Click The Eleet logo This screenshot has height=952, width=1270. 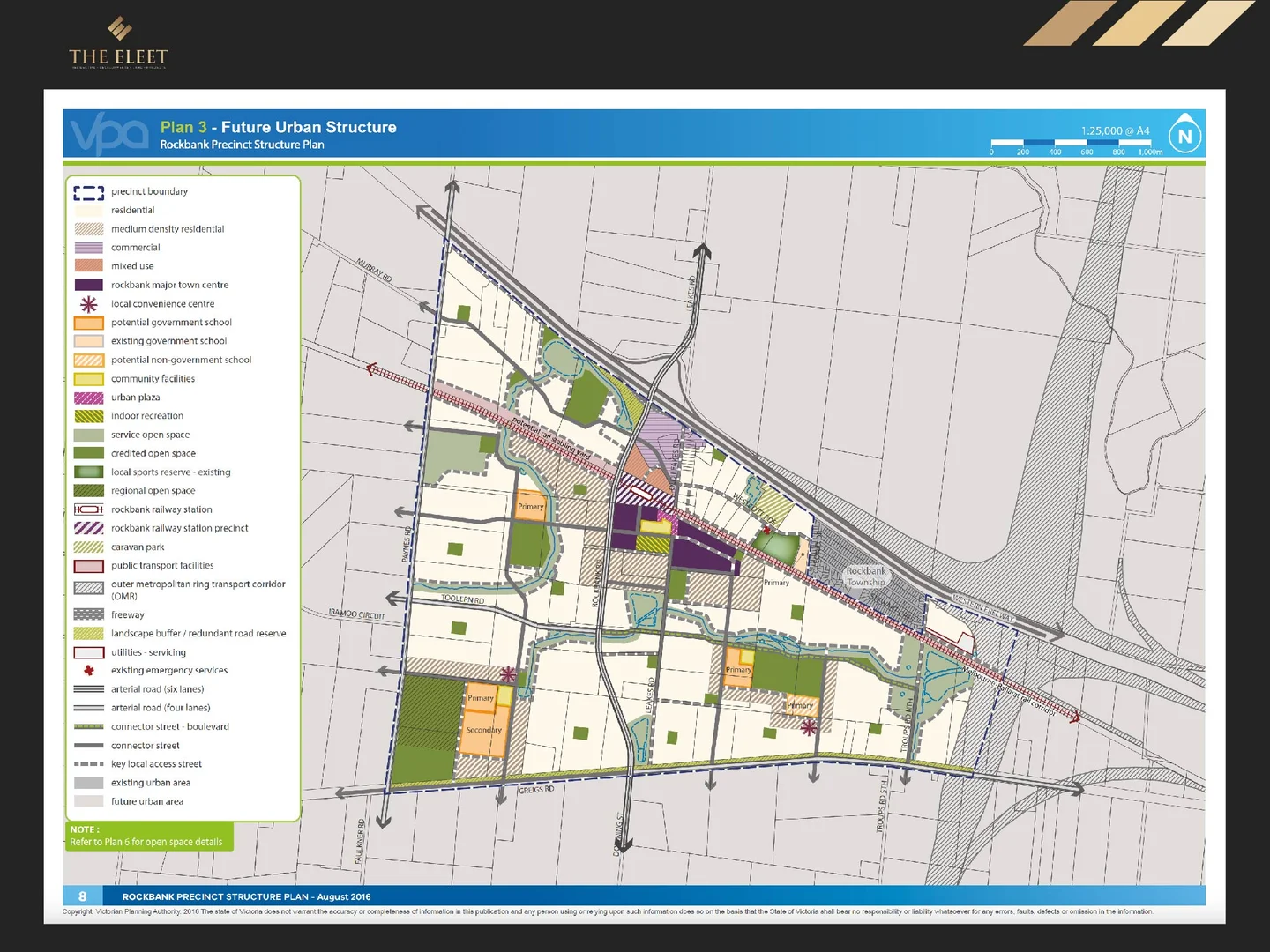click(x=119, y=43)
